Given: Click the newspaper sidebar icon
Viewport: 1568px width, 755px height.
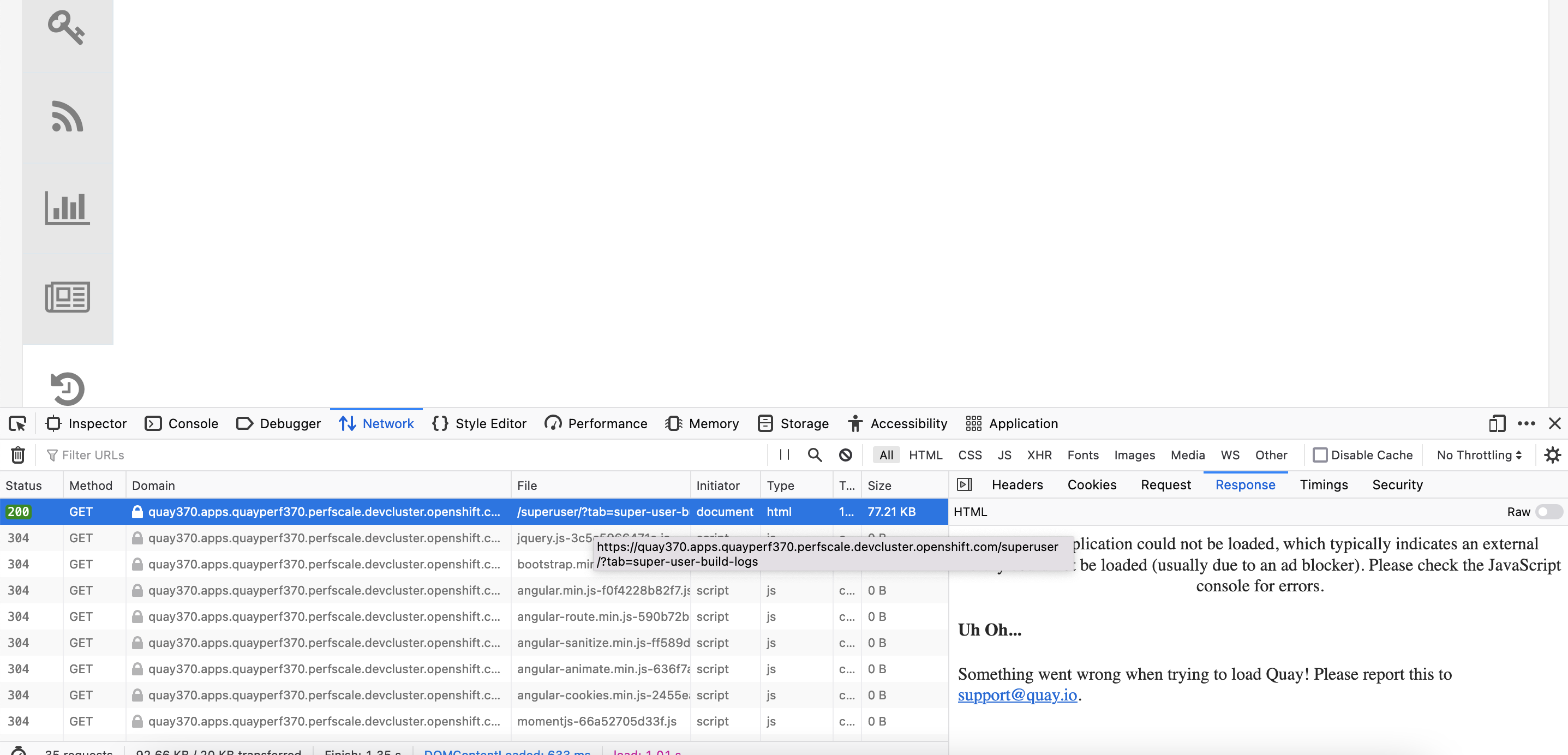Looking at the screenshot, I should 67,297.
